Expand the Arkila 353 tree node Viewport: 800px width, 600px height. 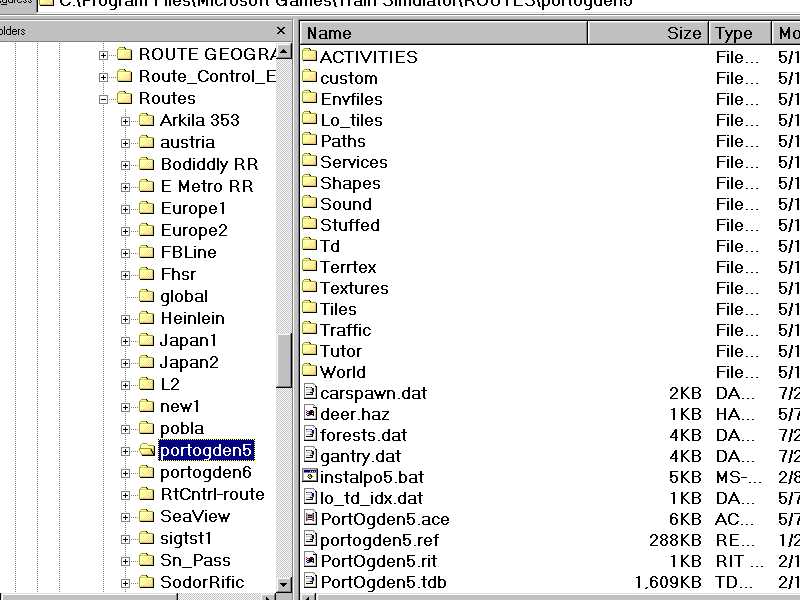click(125, 121)
